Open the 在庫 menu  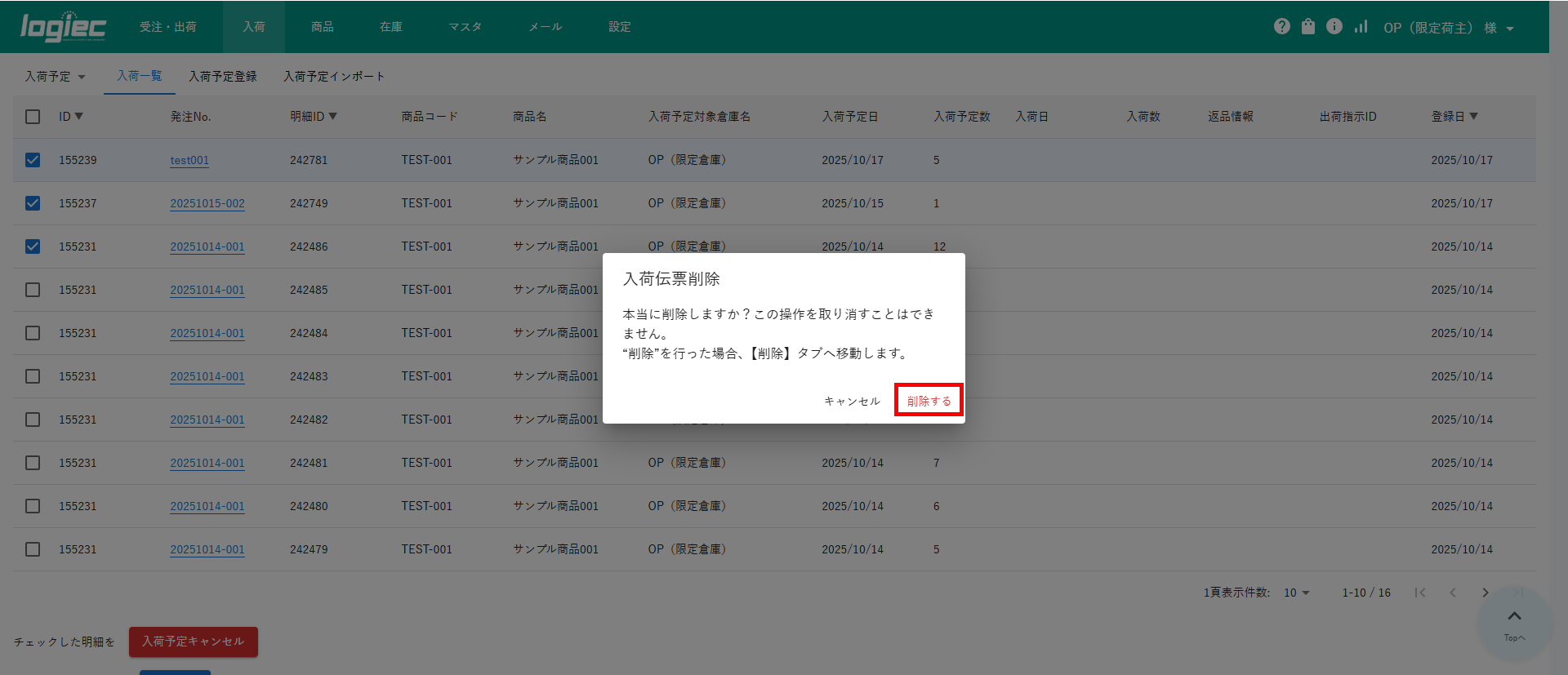[390, 27]
